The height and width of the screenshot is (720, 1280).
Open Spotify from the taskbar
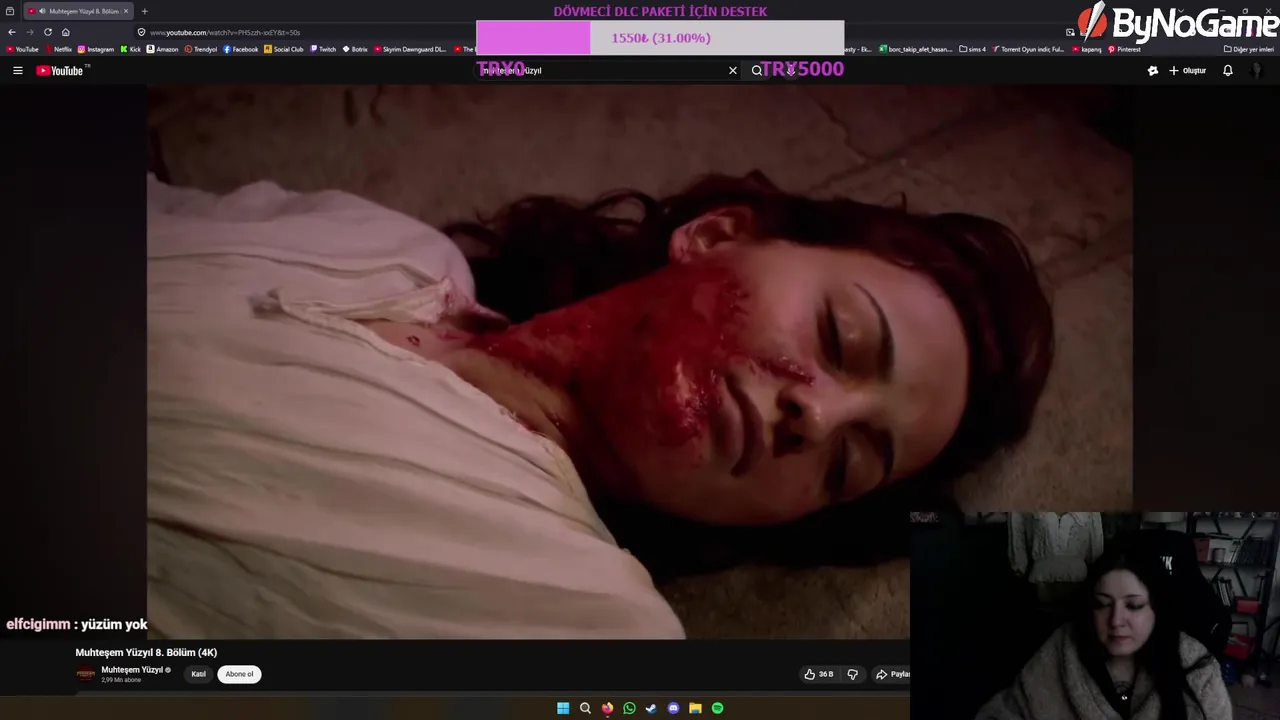[x=717, y=708]
